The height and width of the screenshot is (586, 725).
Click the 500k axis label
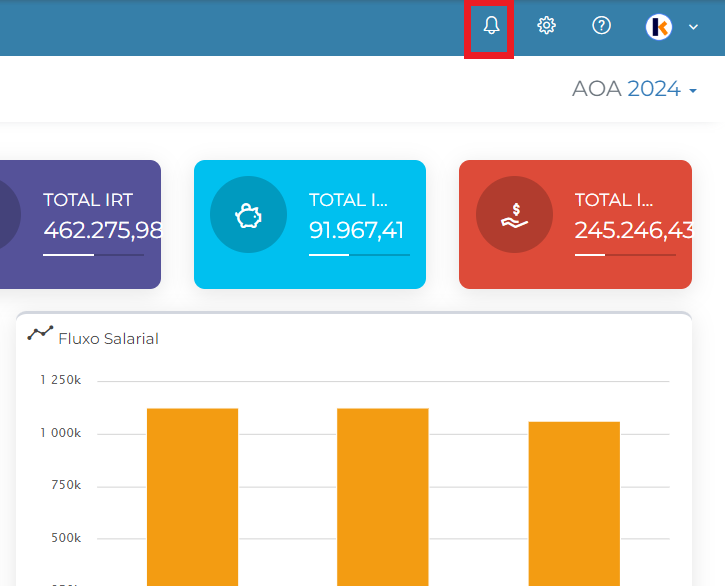tap(66, 538)
